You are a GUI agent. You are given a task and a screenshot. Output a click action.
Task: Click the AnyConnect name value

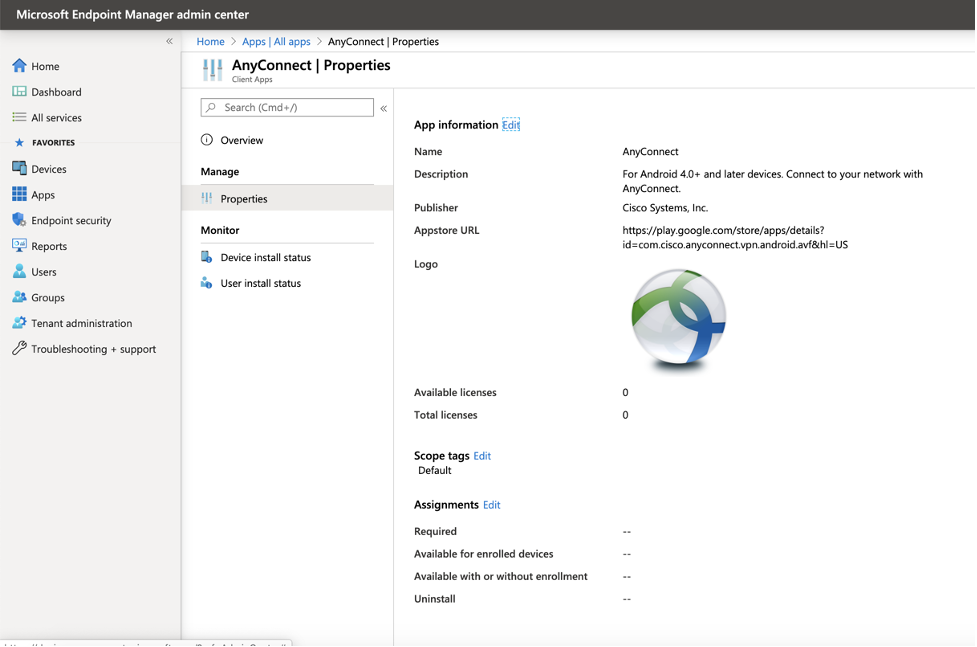[x=650, y=151]
